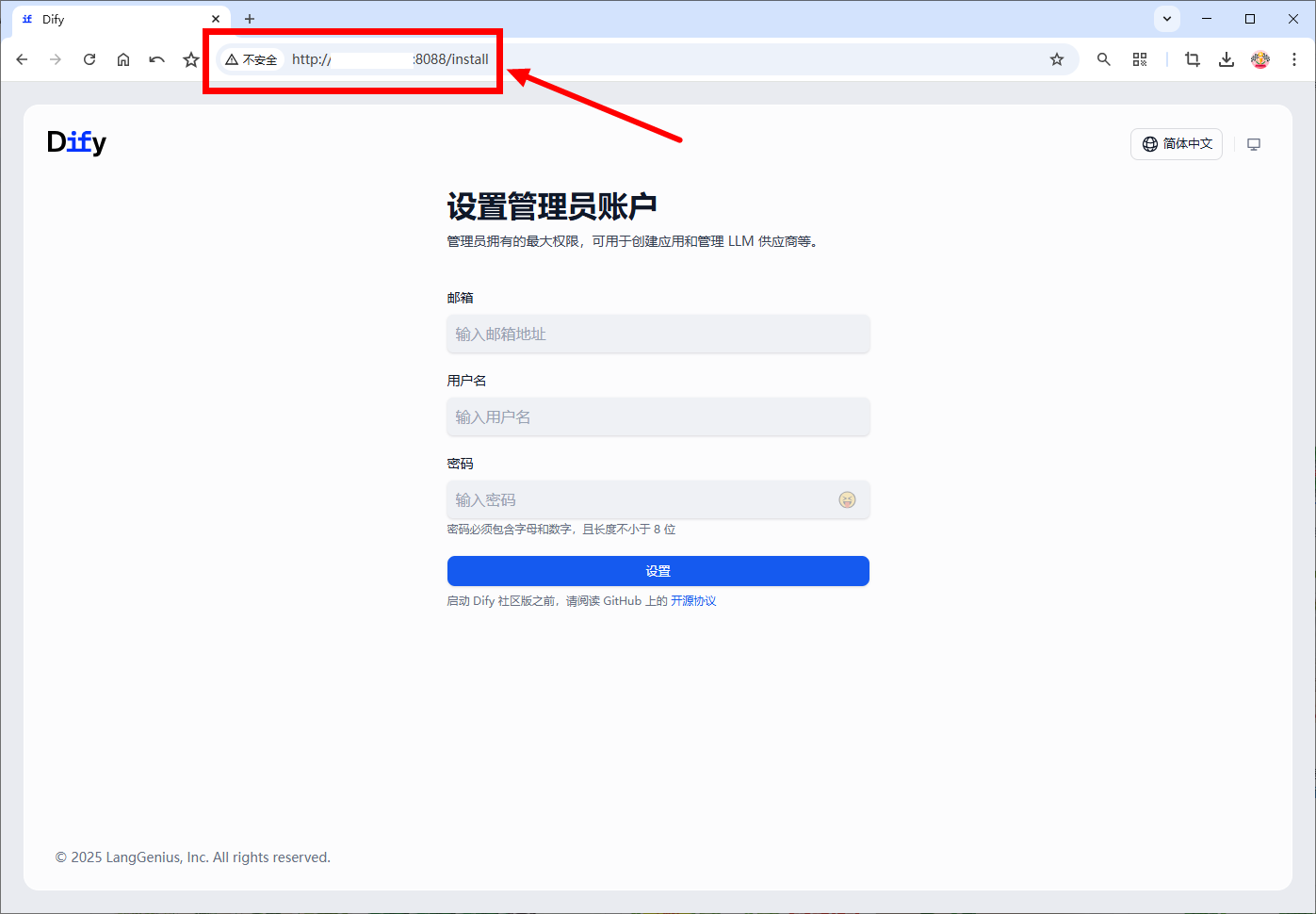Viewport: 1316px width, 914px height.
Task: Click the Dify logo
Action: point(76,142)
